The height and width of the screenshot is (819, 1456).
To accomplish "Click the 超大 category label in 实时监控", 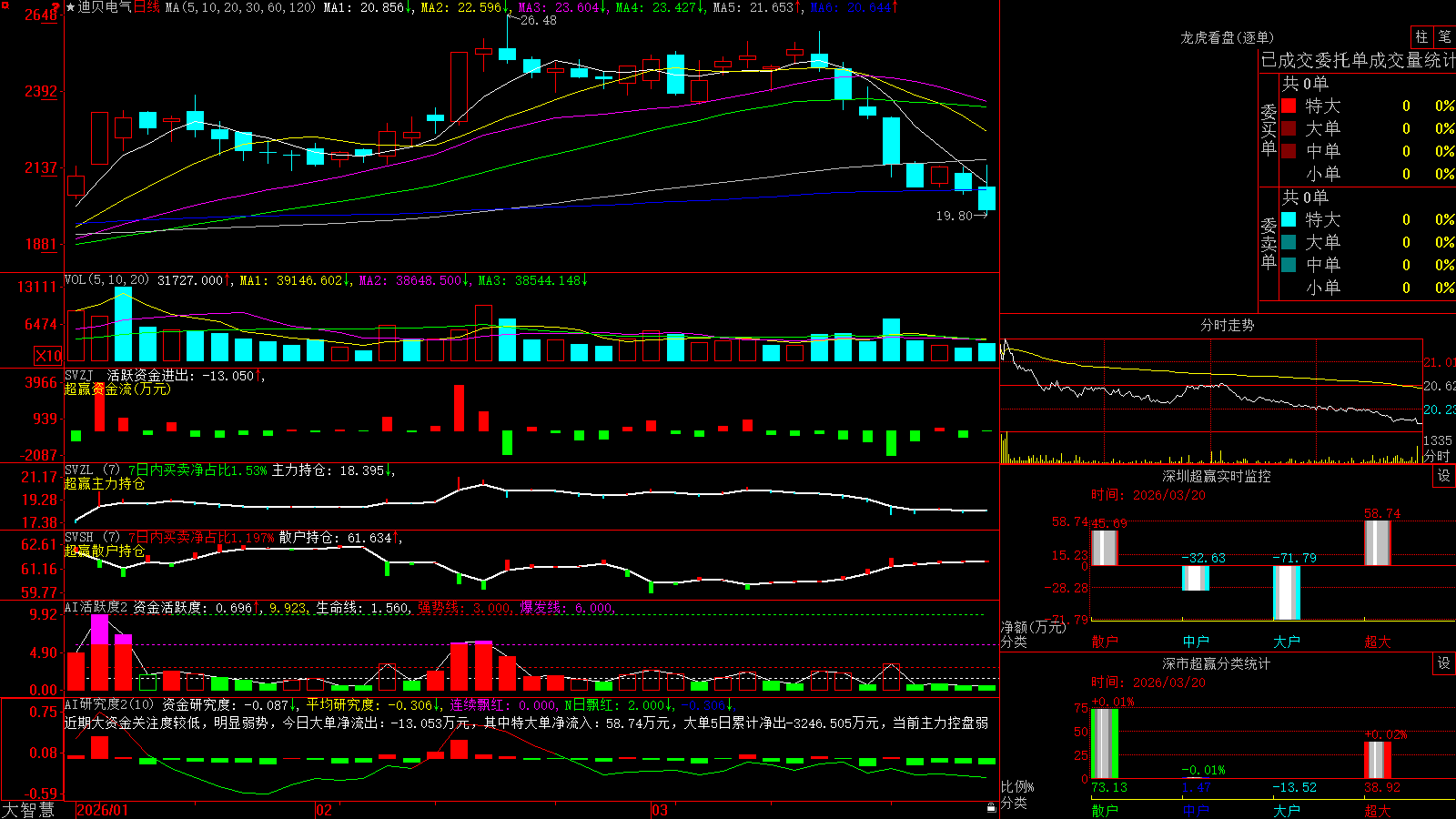I will 1377,642.
